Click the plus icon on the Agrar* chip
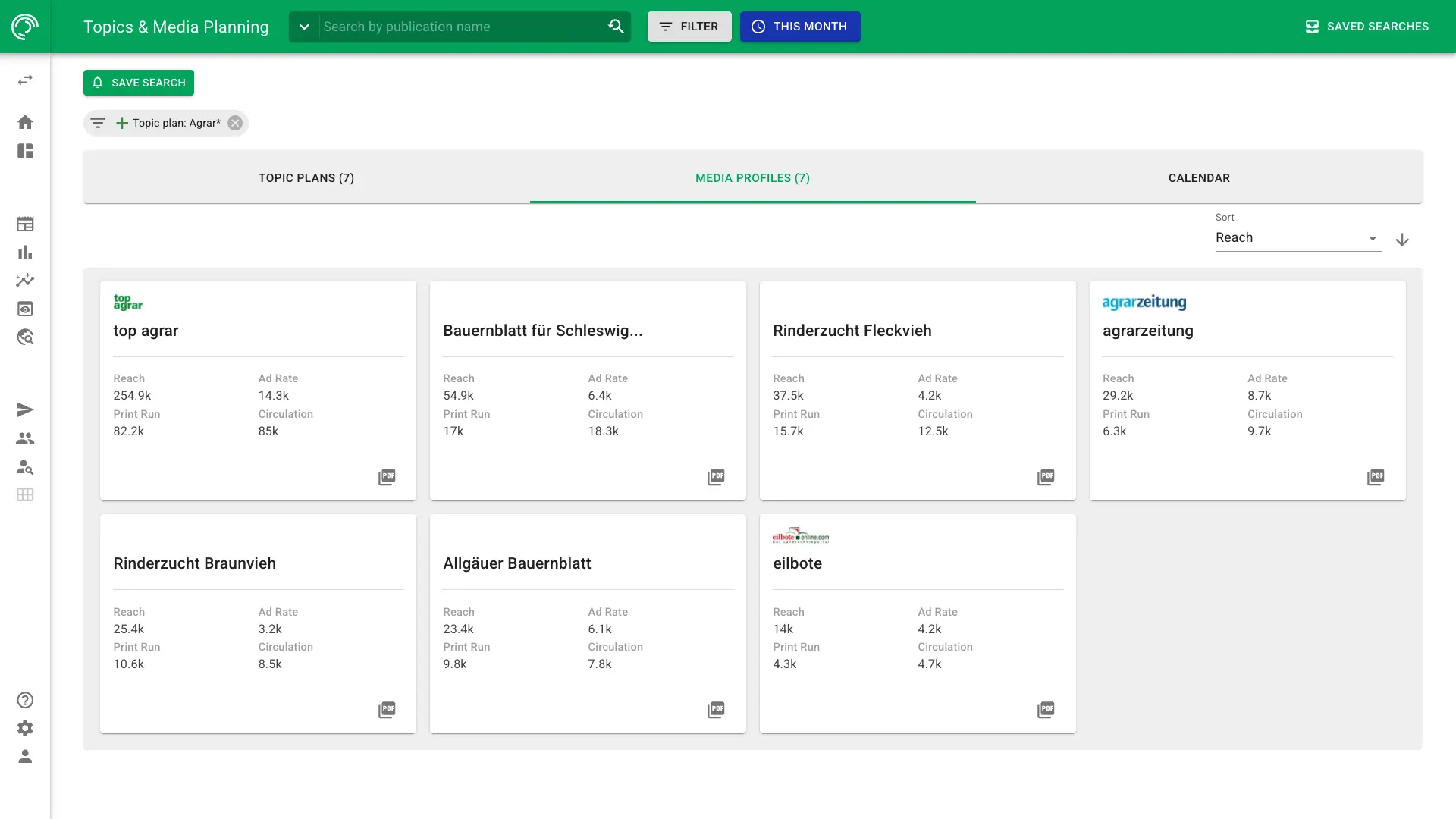 pos(122,123)
